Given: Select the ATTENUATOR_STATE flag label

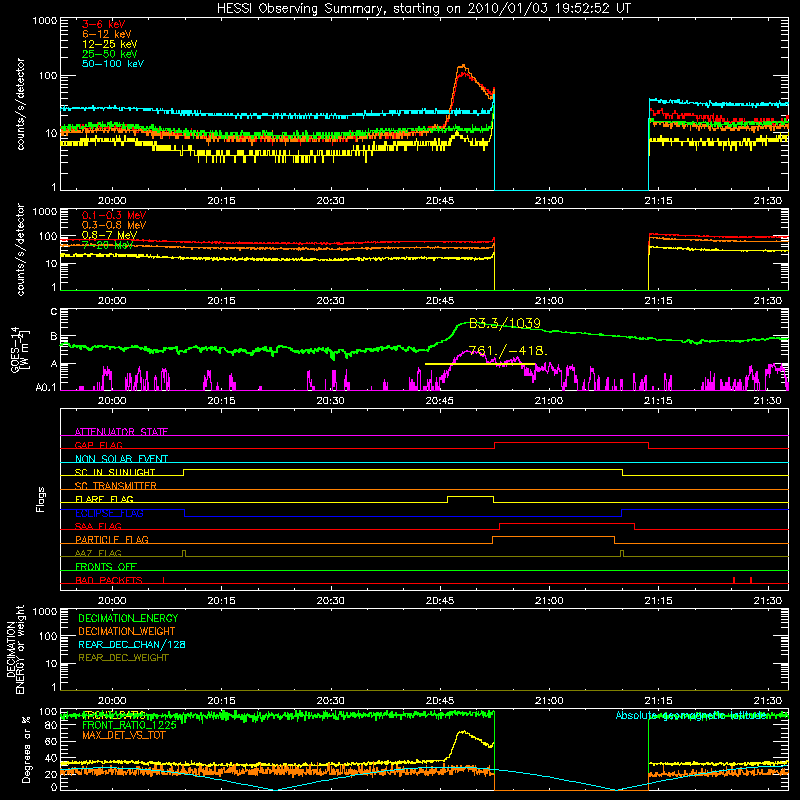Looking at the screenshot, I should [x=121, y=432].
